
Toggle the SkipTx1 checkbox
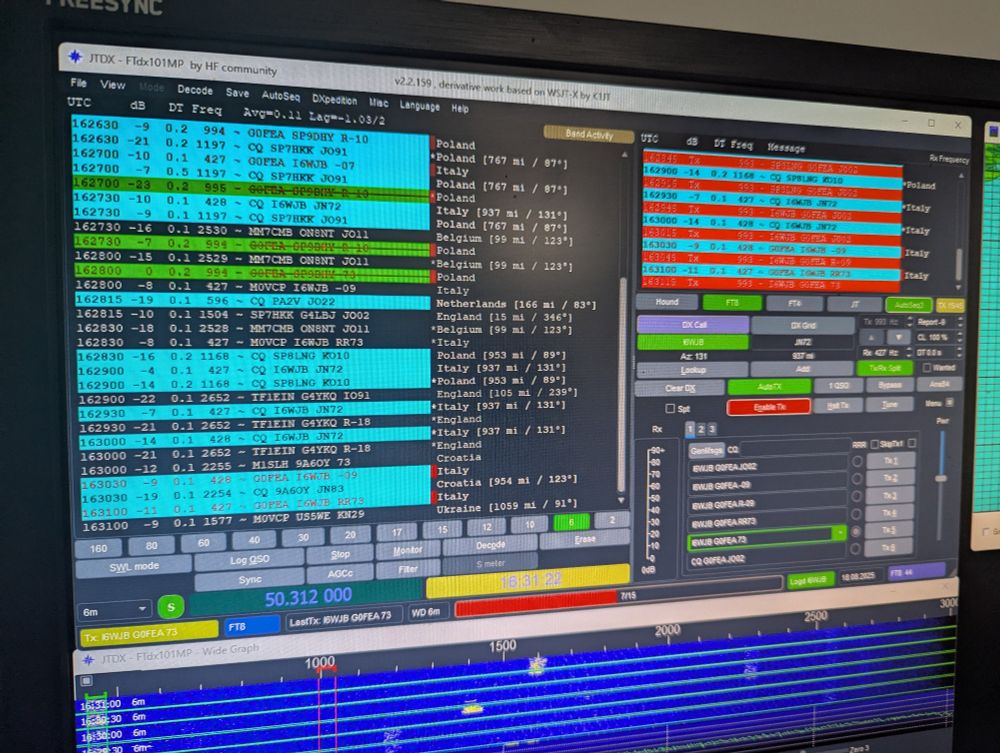coord(912,443)
